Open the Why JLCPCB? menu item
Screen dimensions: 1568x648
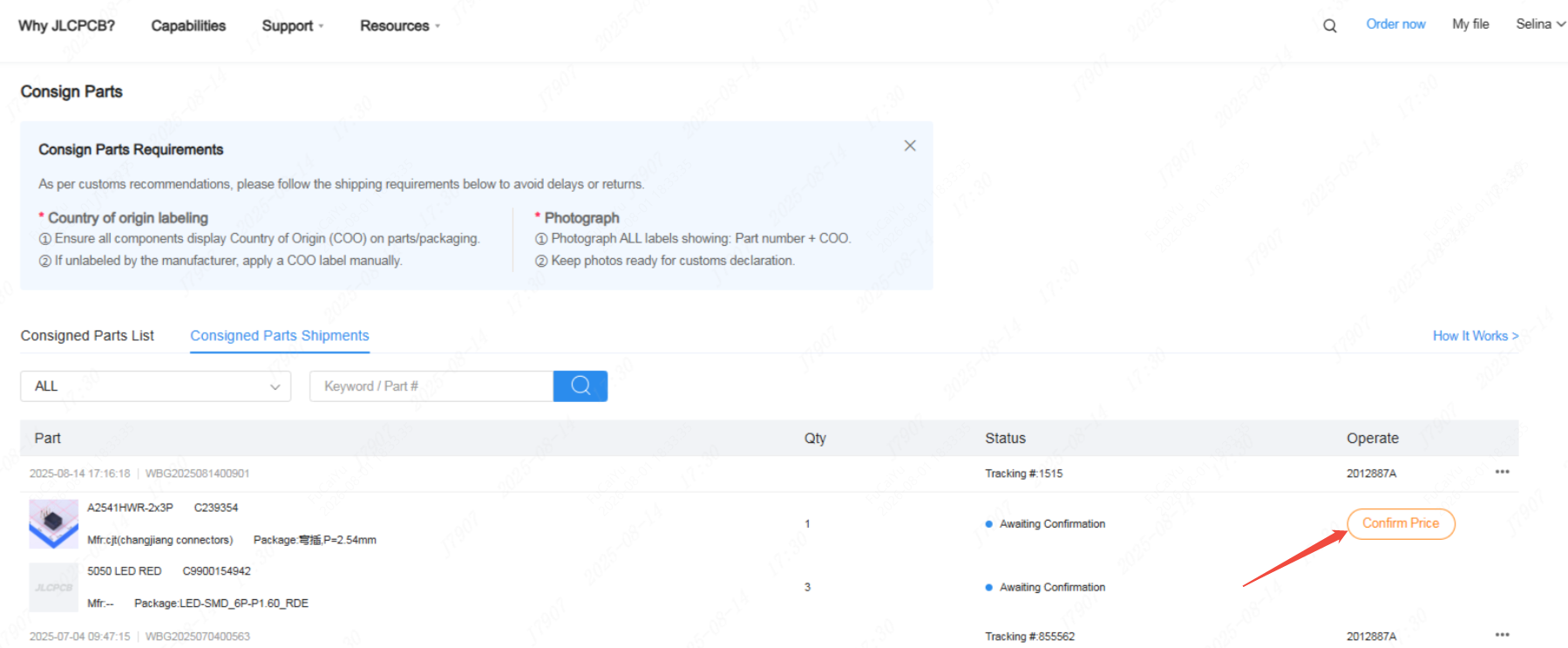66,26
